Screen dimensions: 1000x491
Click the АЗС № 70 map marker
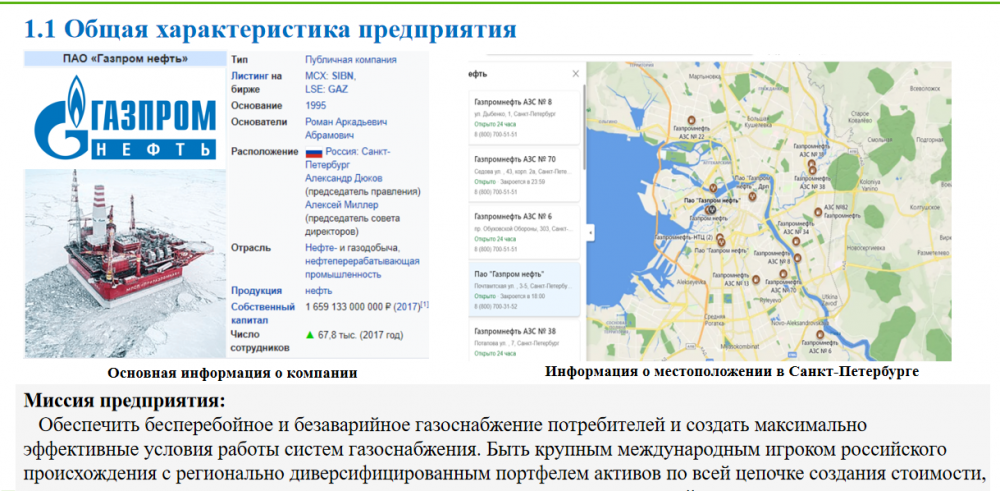[783, 274]
